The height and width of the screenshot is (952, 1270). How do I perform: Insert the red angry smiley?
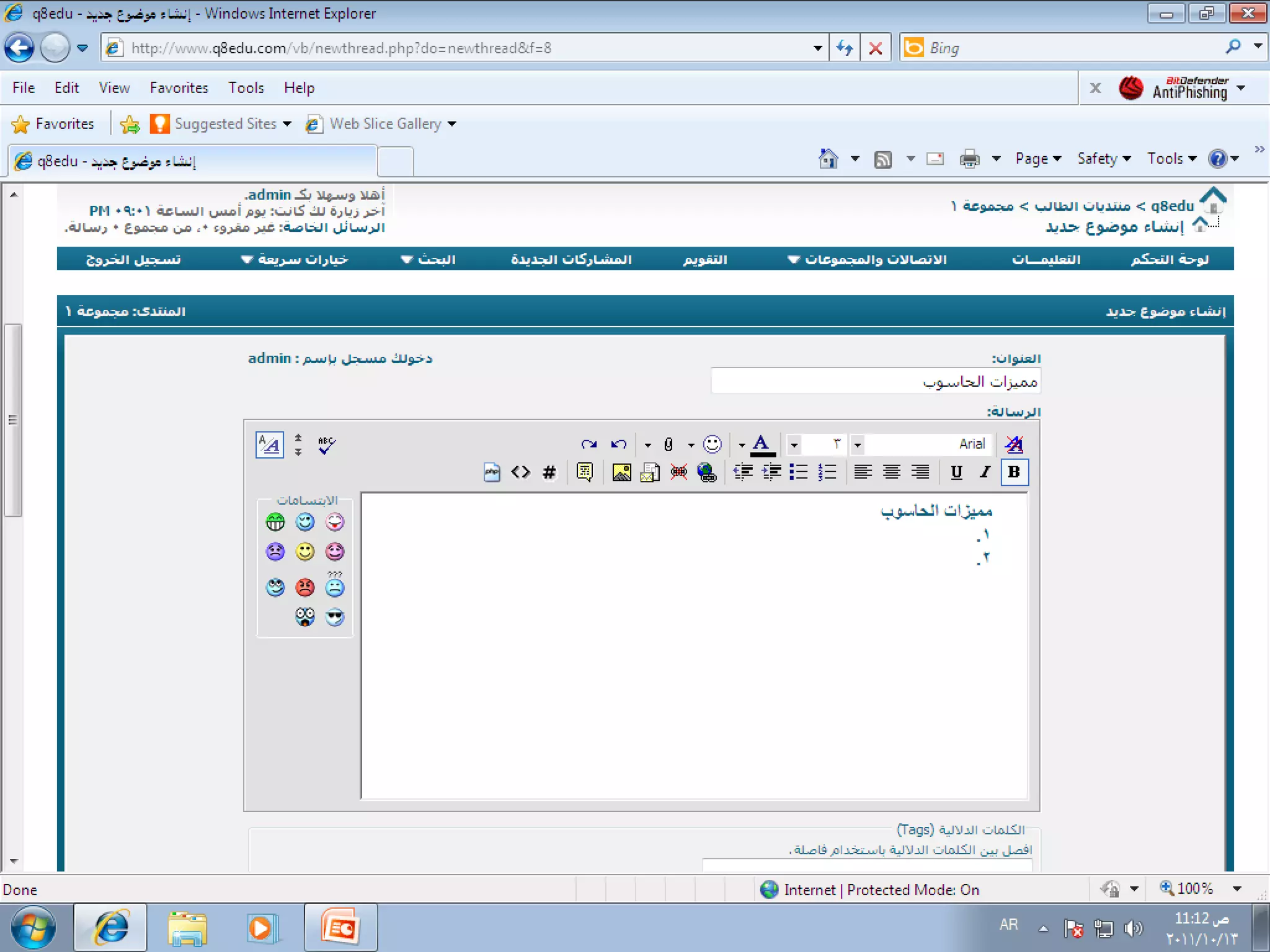pos(304,586)
